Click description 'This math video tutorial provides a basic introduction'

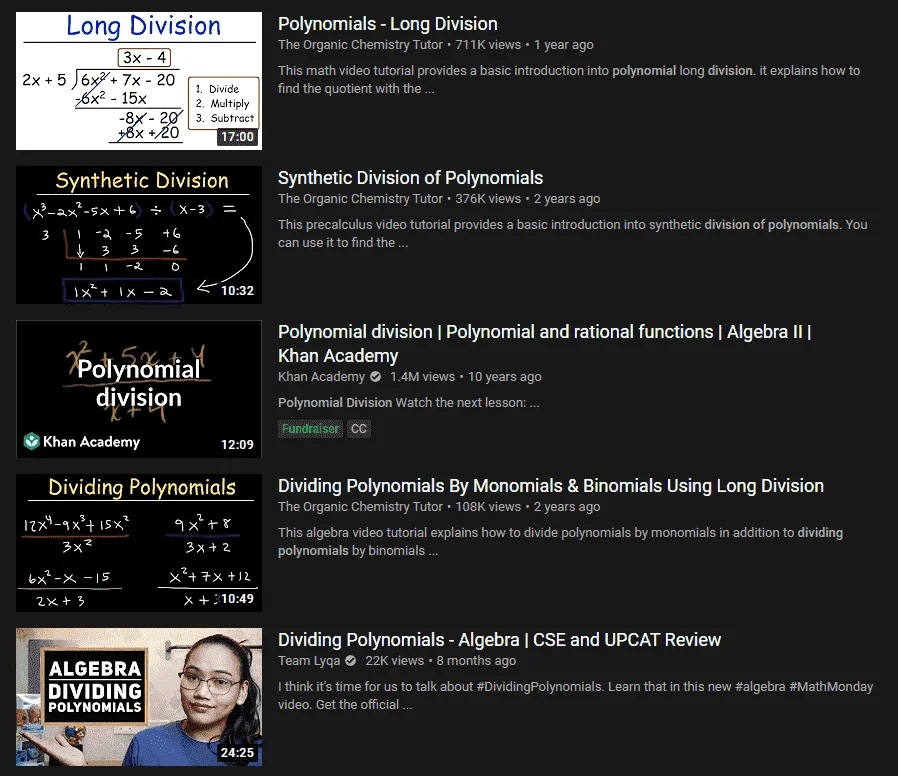[x=569, y=80]
